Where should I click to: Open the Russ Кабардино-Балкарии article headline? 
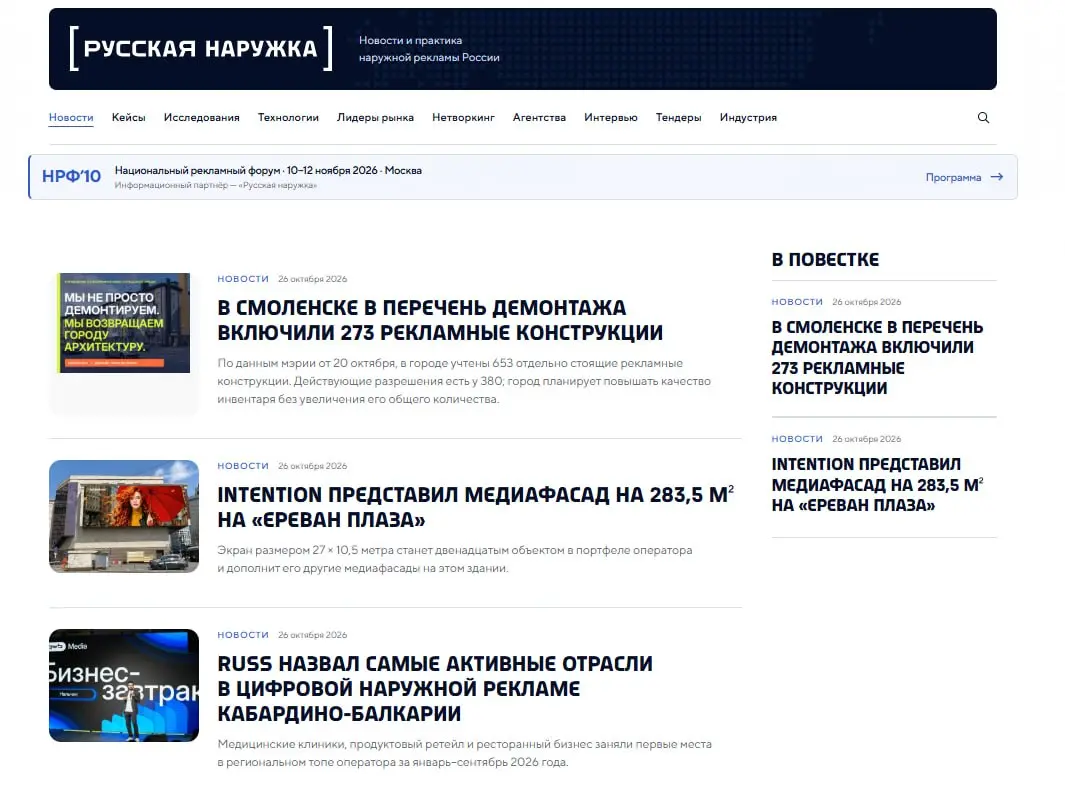(x=435, y=688)
